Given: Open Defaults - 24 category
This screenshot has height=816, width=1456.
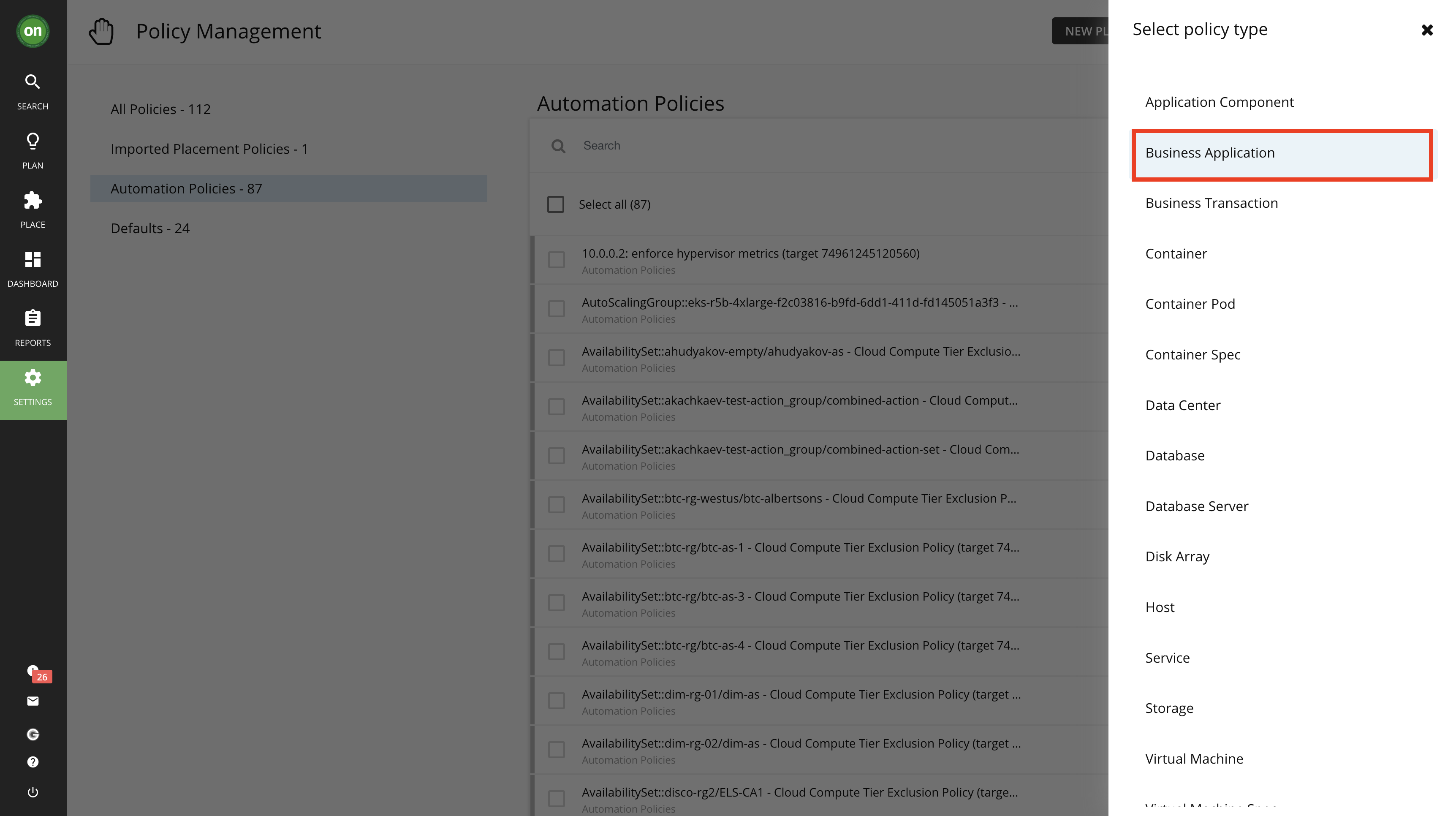Looking at the screenshot, I should coord(150,228).
